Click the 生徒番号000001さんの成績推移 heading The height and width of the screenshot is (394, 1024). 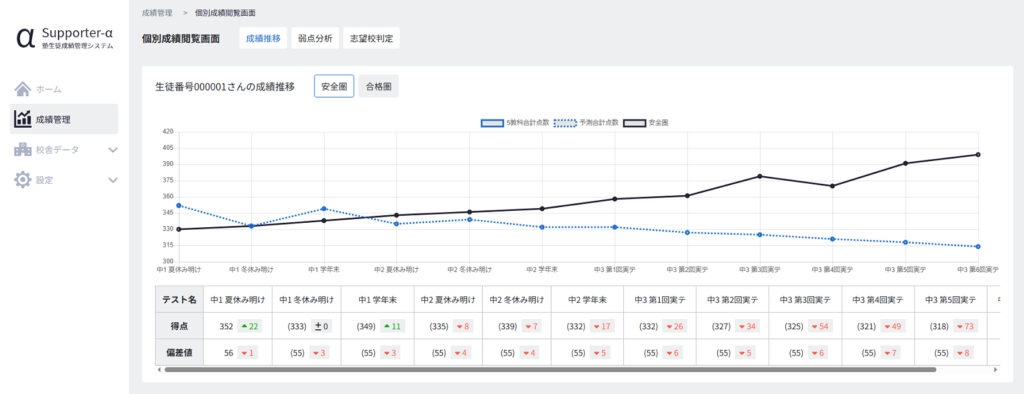225,86
